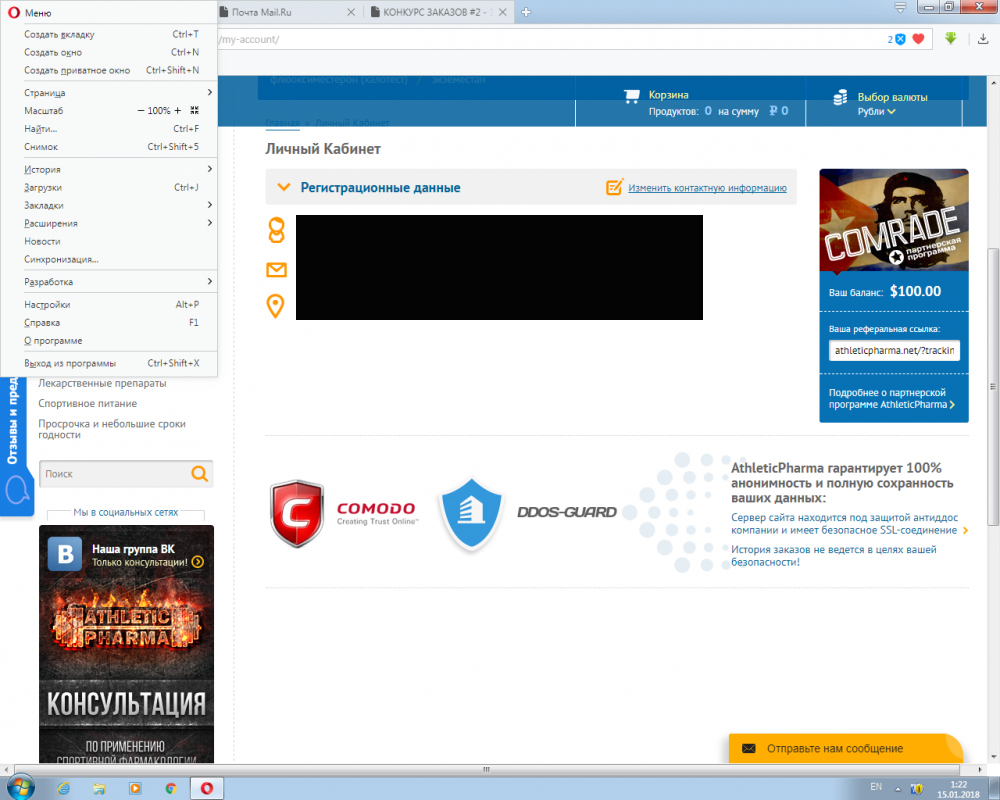1000x800 pixels.
Task: Toggle fullscreen icon in the Масштаб row
Action: (x=194, y=110)
